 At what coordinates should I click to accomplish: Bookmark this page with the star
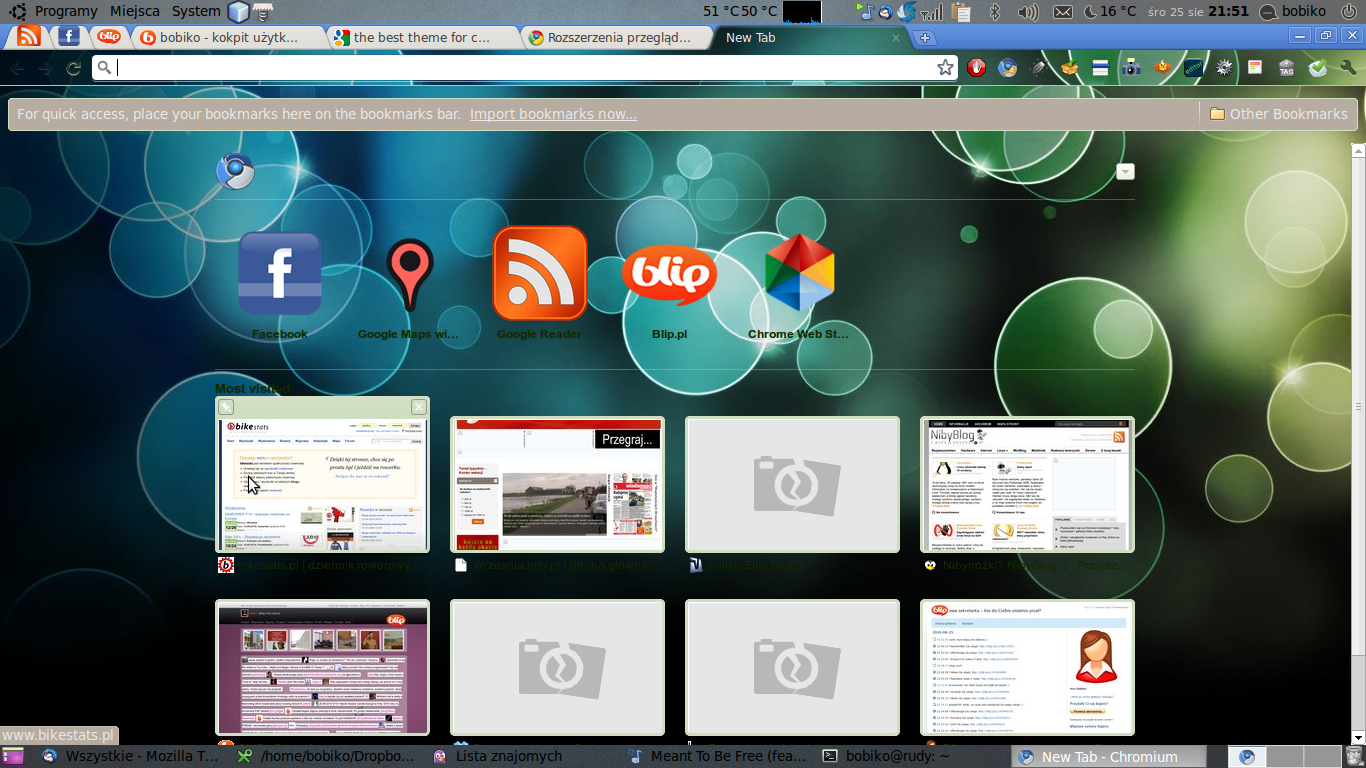click(x=945, y=67)
